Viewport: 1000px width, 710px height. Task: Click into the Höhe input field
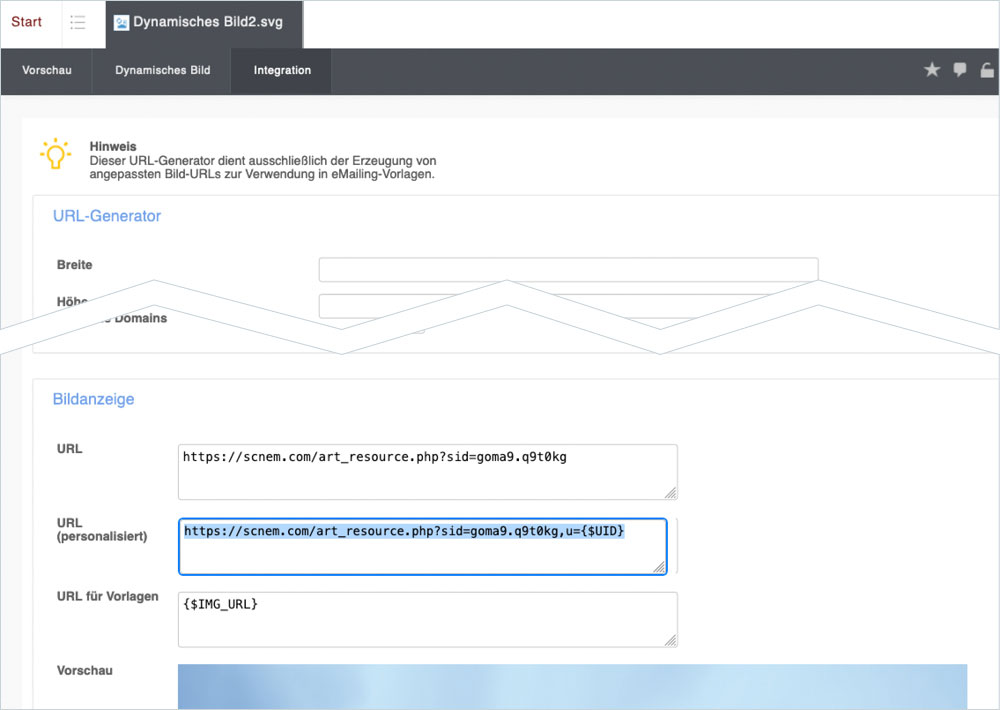[x=568, y=304]
